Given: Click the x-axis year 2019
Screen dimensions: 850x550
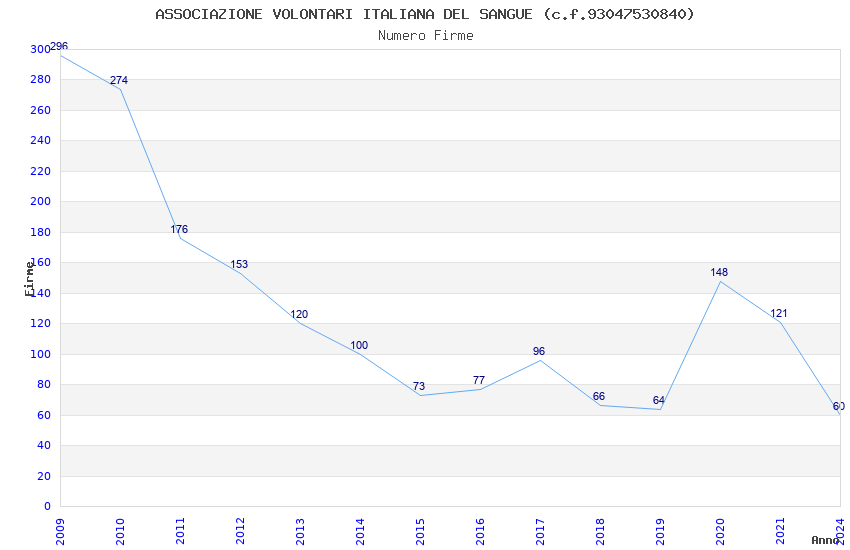Looking at the screenshot, I should coord(660,531).
